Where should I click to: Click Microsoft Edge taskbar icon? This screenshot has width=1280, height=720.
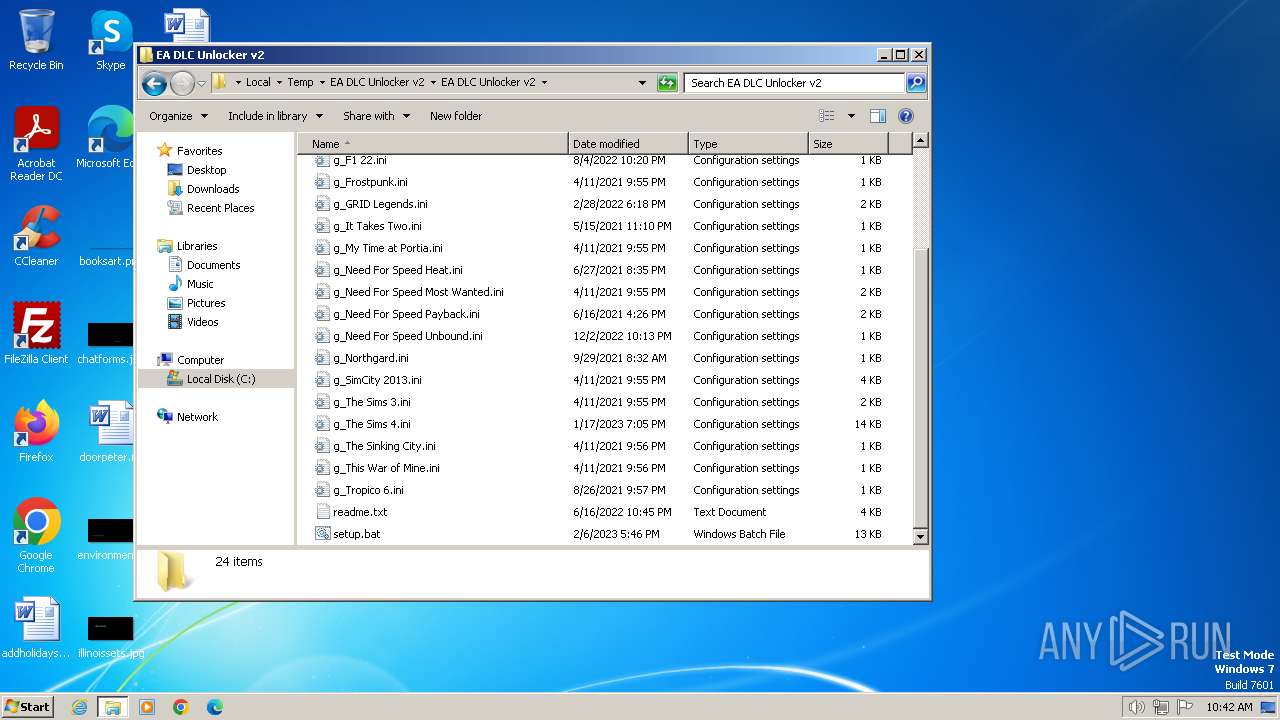point(215,707)
